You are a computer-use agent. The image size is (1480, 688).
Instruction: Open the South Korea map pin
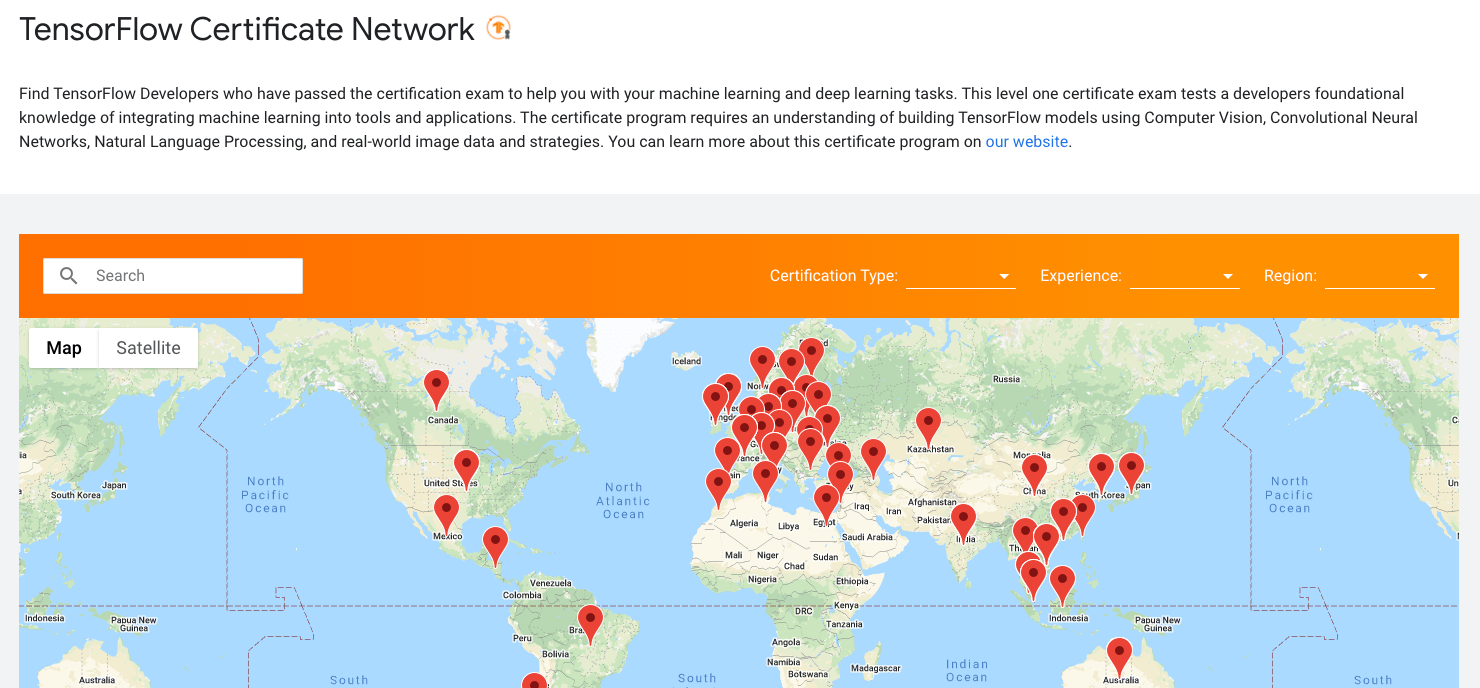[1101, 474]
